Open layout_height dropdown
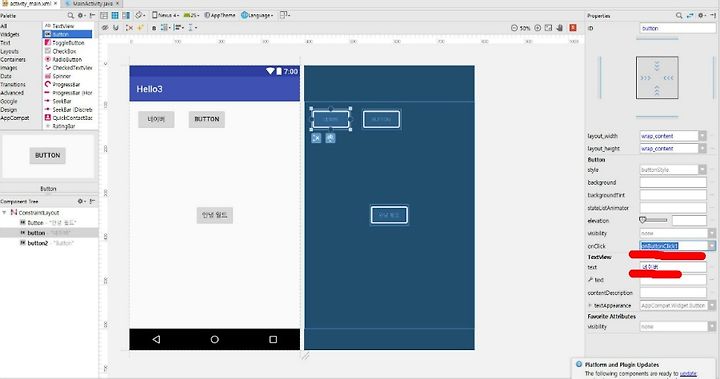 [x=703, y=148]
